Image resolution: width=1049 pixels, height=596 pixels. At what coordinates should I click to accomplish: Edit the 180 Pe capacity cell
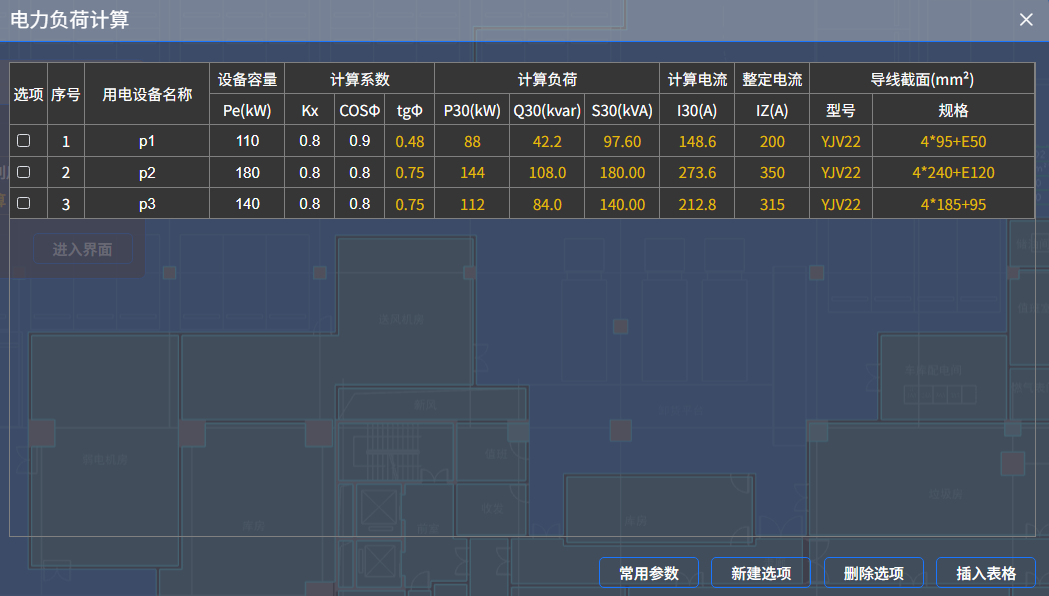tap(247, 173)
